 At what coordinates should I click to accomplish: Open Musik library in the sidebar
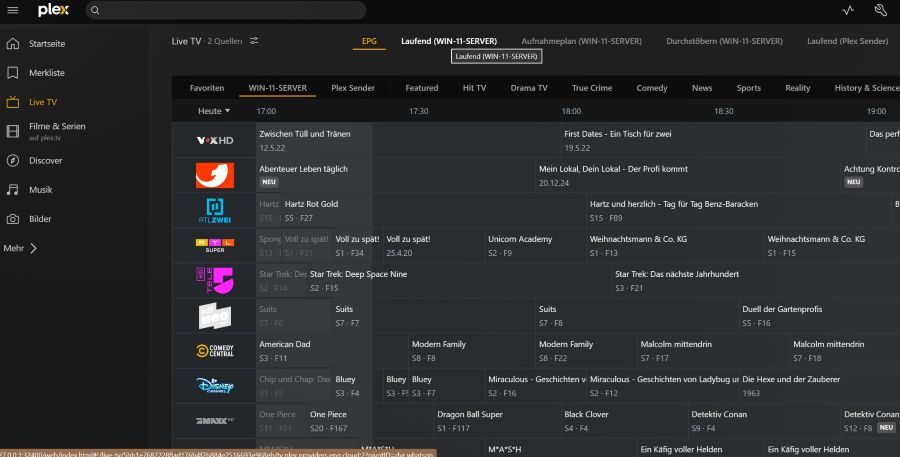(40, 189)
